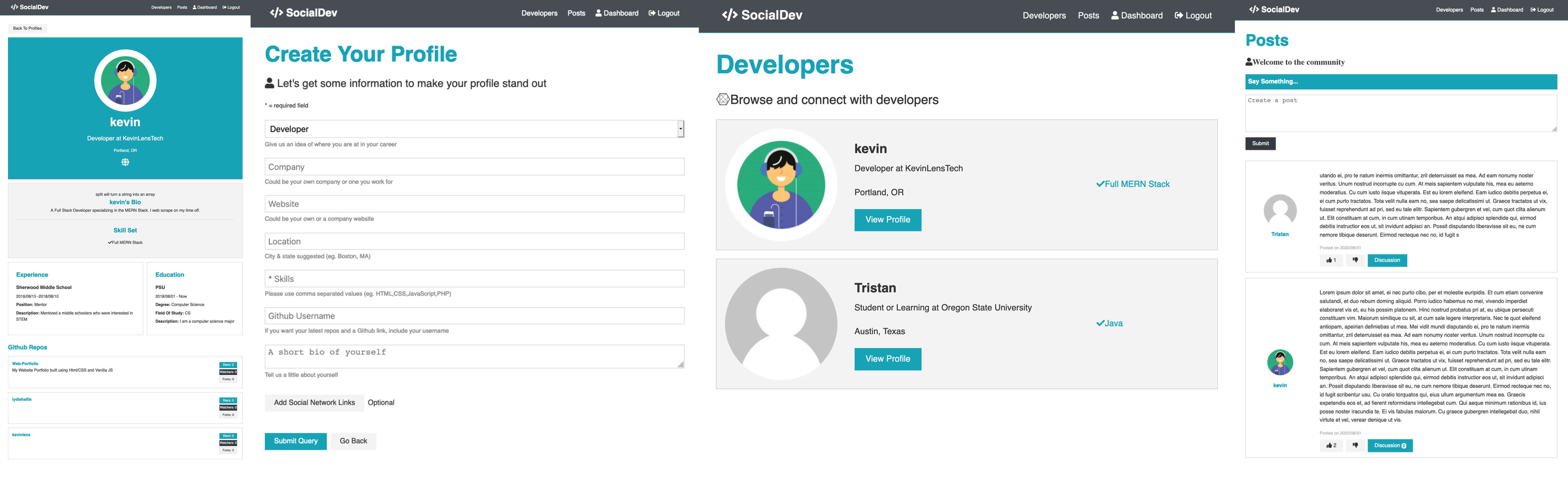The height and width of the screenshot is (479, 1568).
Task: Open the kevinlens repo link
Action: click(x=21, y=435)
